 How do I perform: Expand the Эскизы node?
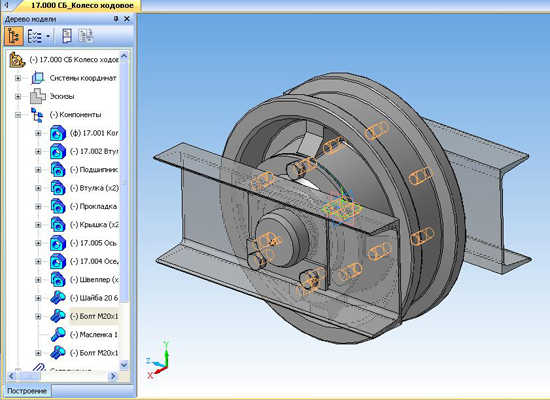click(x=18, y=96)
